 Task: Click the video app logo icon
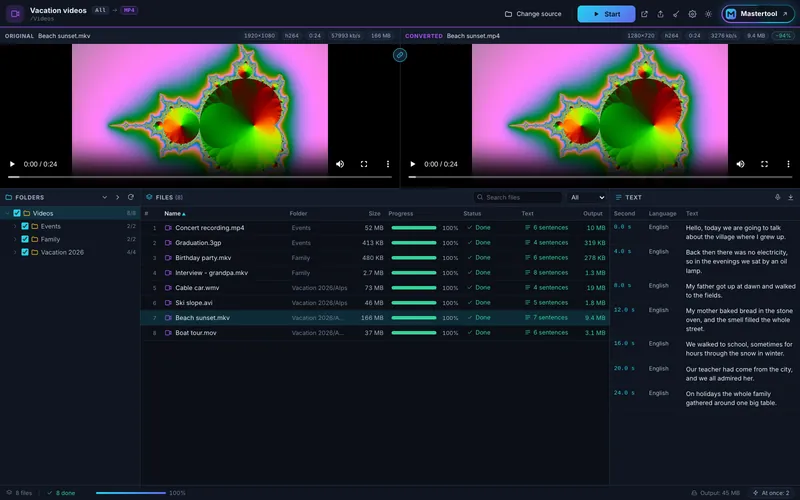pos(15,14)
